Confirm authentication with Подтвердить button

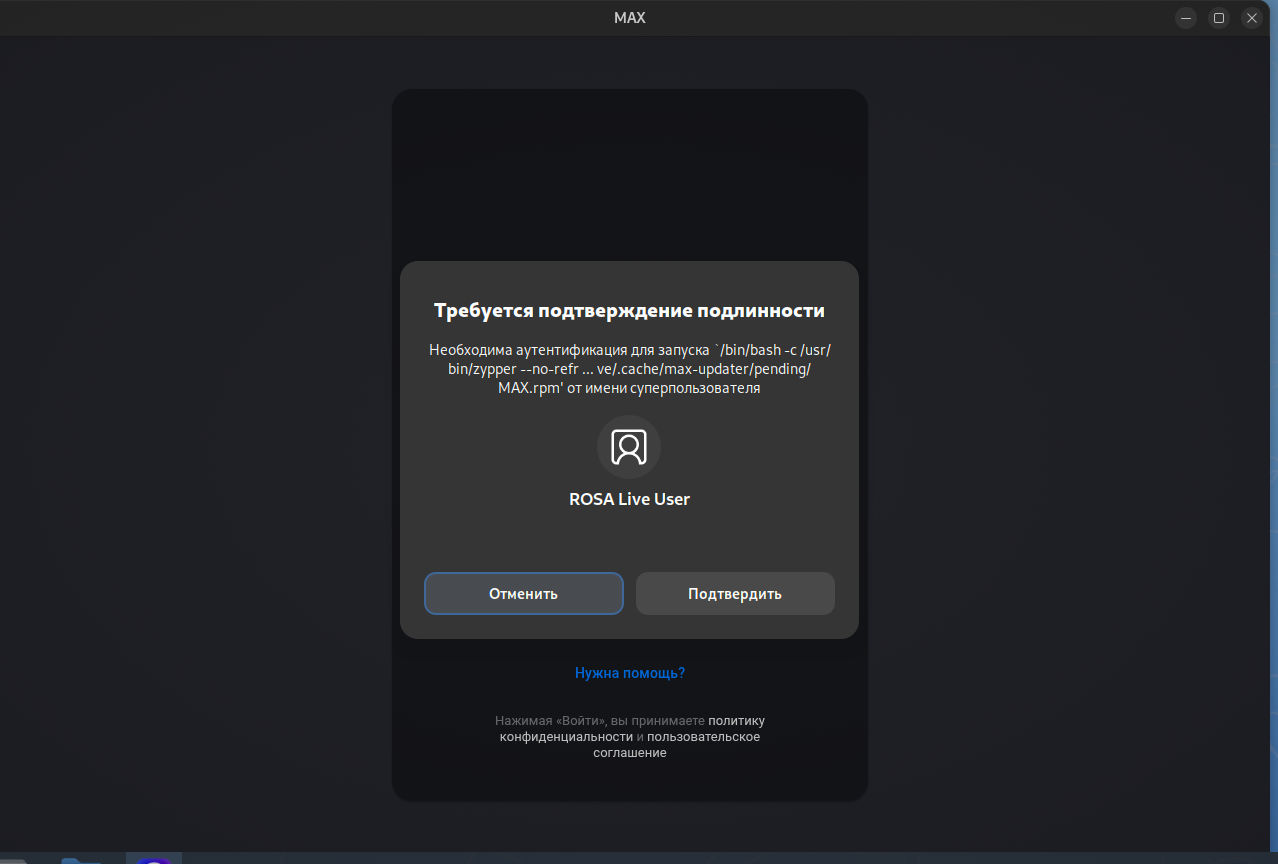735,593
